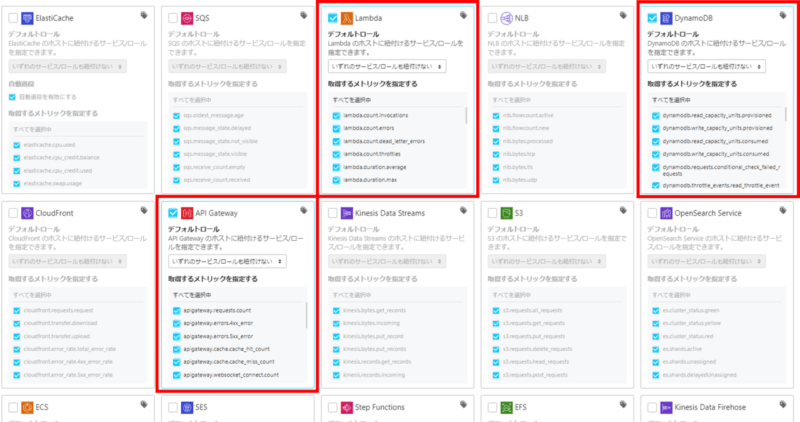800x422 pixels.
Task: Uncheck the Lambda integration checkbox
Action: pos(333,18)
